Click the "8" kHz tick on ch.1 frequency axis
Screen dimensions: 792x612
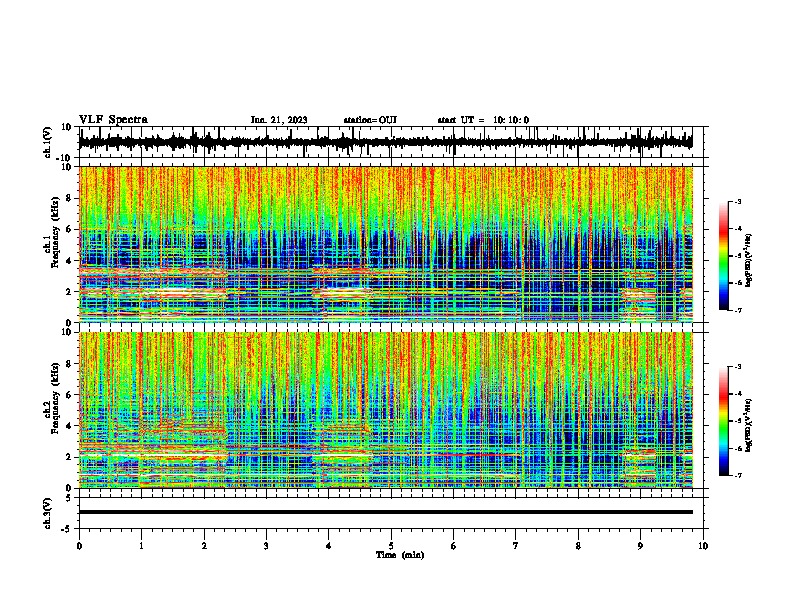coord(70,198)
